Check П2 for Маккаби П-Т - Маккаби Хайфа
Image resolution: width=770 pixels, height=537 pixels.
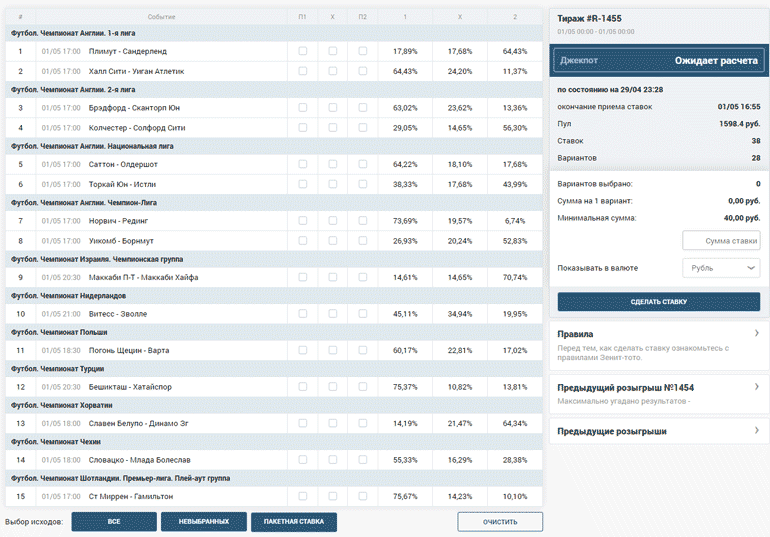coord(363,277)
